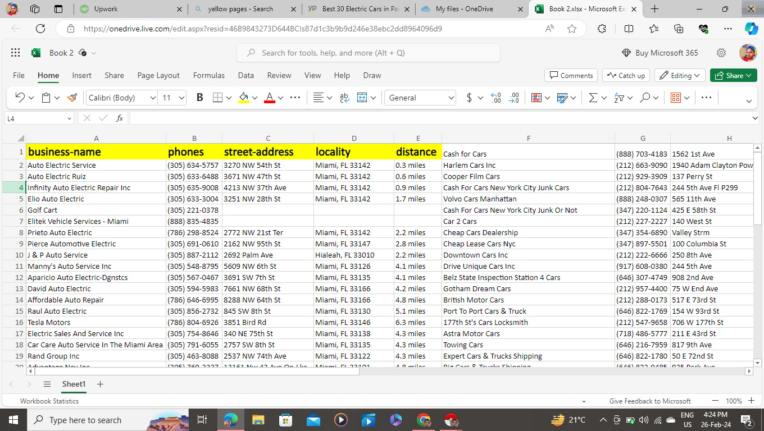The height and width of the screenshot is (431, 764).
Task: Open the Windows Start menu
Action: pos(13,420)
